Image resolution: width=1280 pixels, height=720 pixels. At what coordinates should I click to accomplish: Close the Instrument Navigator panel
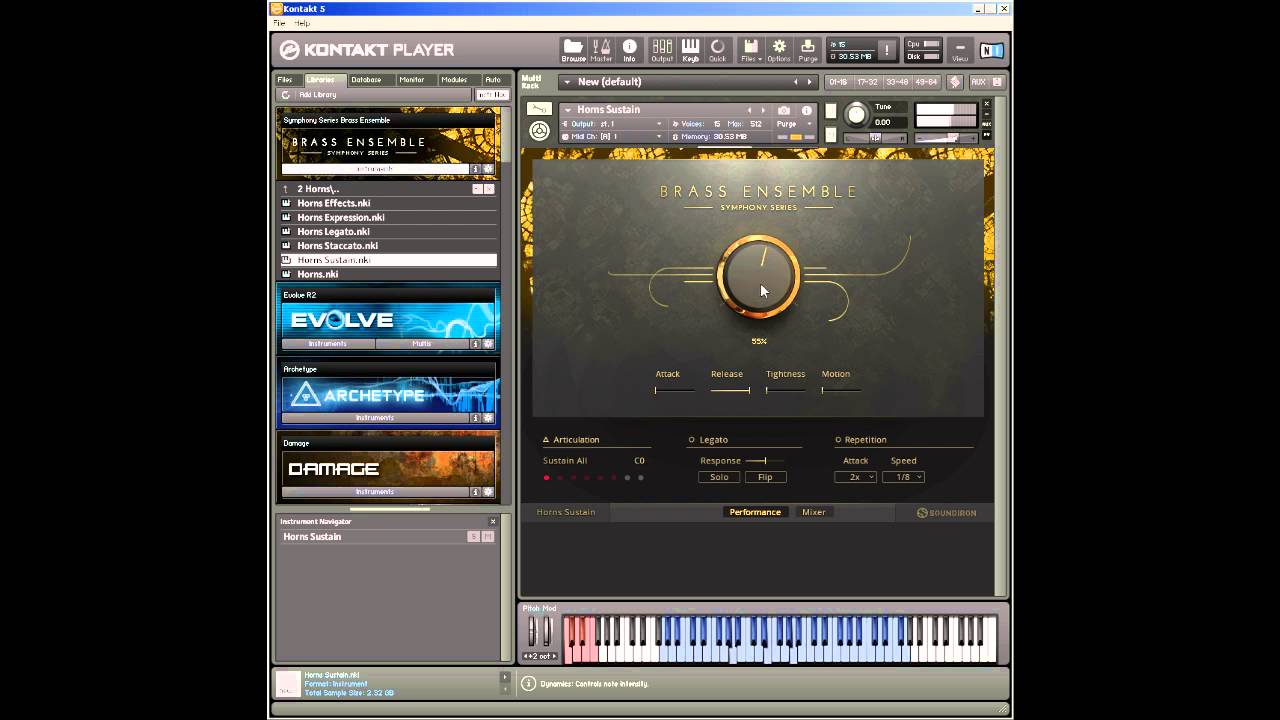coord(492,521)
